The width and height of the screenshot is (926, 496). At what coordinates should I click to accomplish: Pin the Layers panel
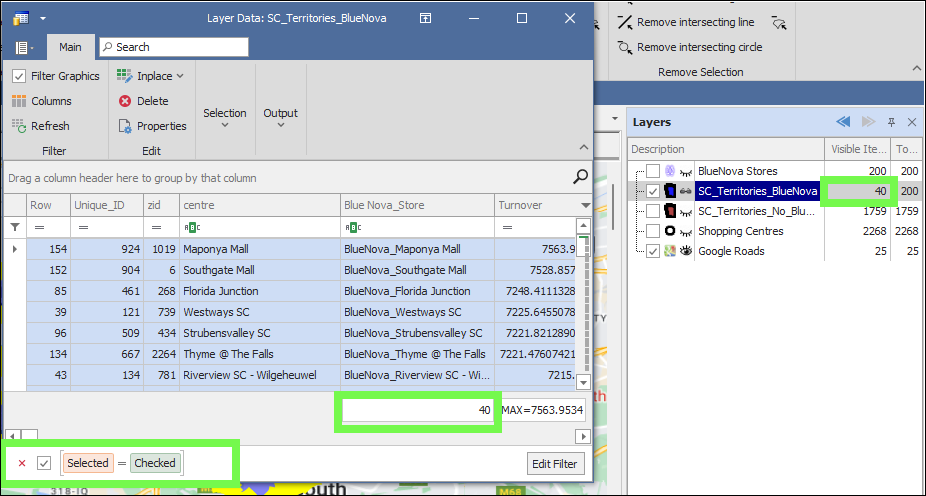(x=891, y=122)
